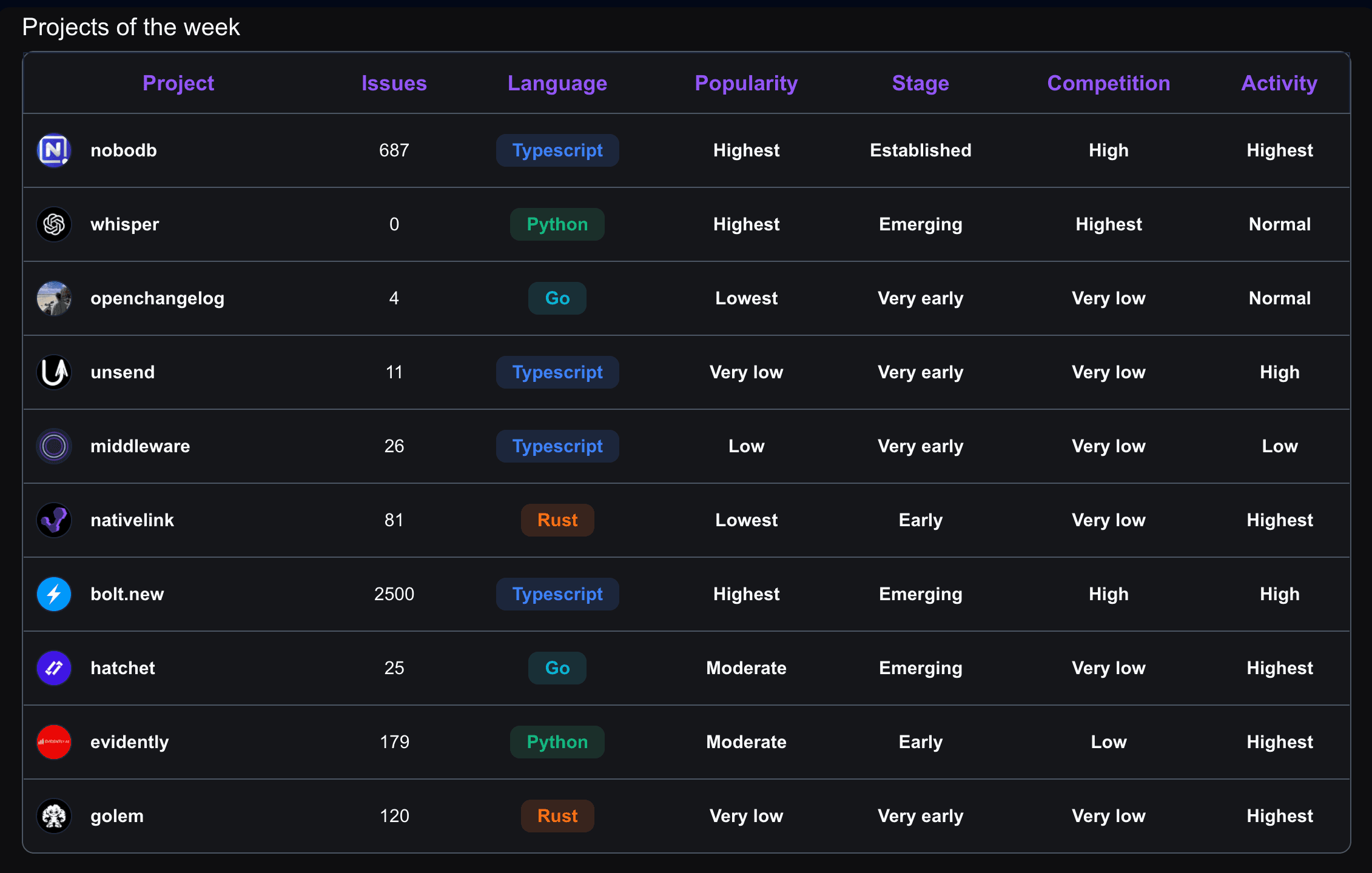
Task: Click the 179 issues count for evidently
Action: [x=394, y=742]
